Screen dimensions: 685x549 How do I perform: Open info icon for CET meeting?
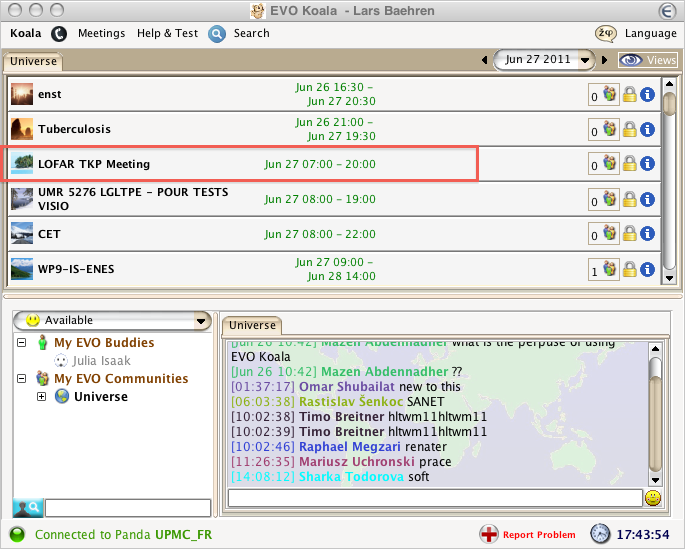[647, 234]
